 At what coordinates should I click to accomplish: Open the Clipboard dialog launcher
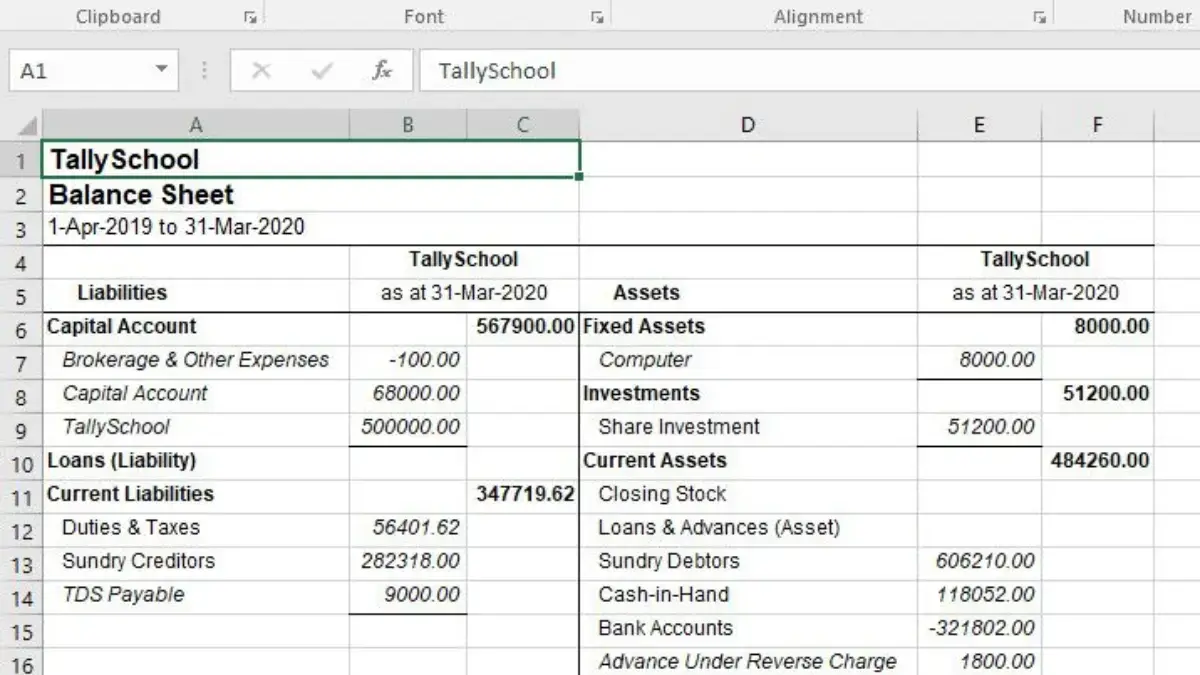pyautogui.click(x=249, y=17)
